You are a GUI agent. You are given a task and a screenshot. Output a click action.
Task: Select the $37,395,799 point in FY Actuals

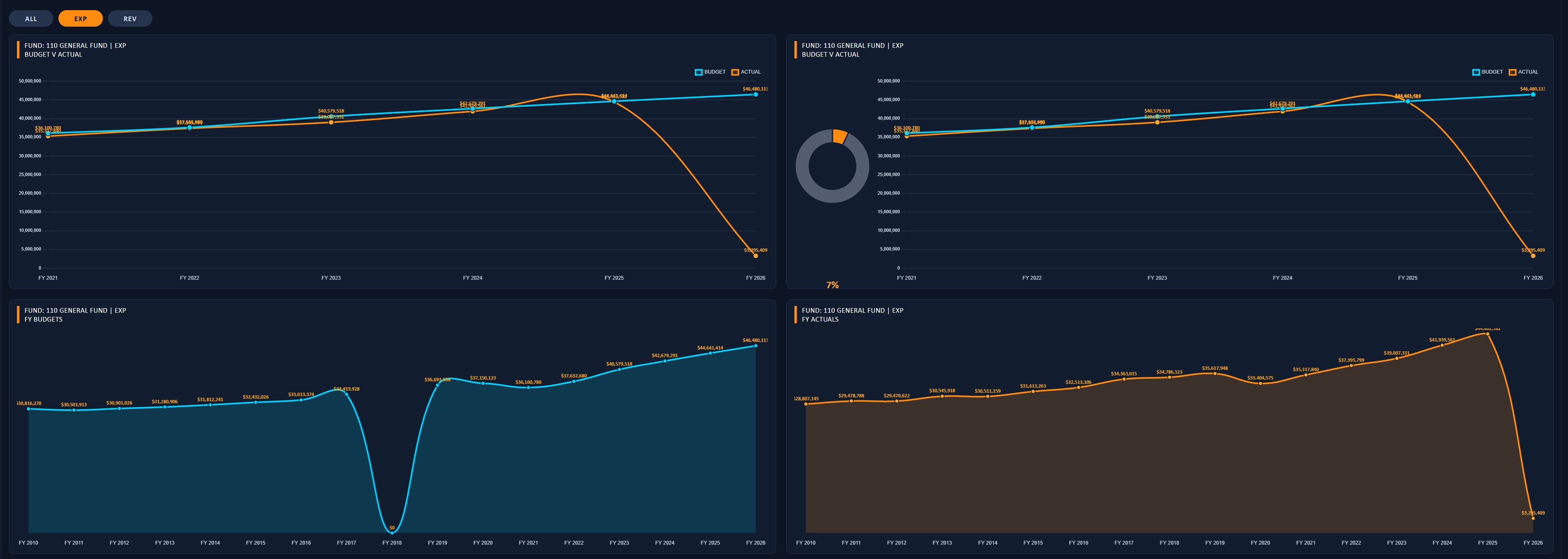click(x=1351, y=366)
